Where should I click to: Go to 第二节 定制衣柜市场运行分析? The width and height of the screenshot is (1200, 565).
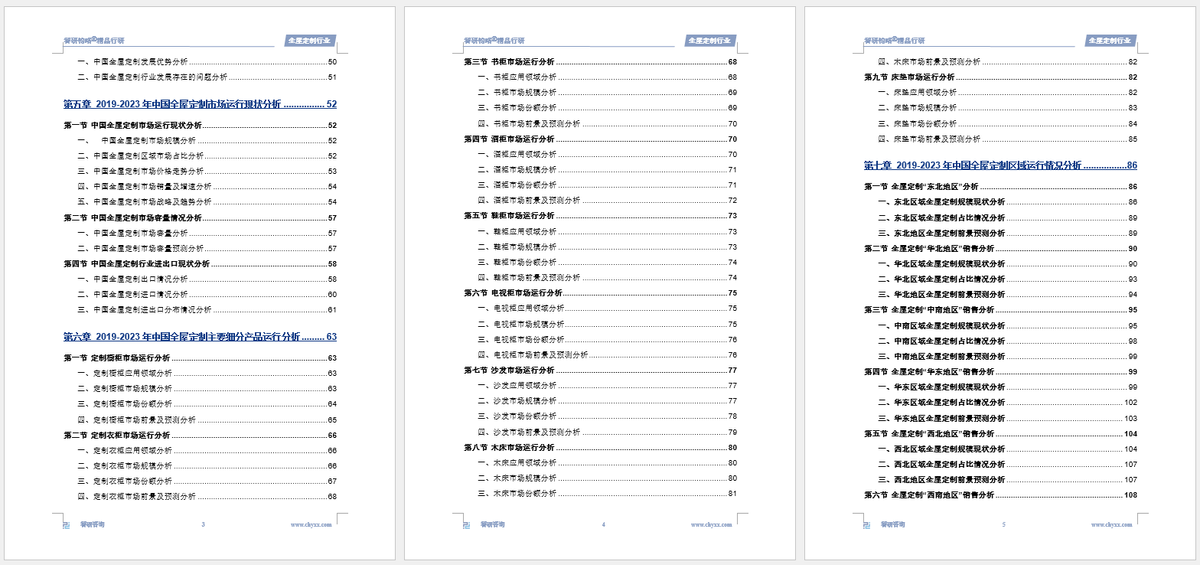[200, 435]
